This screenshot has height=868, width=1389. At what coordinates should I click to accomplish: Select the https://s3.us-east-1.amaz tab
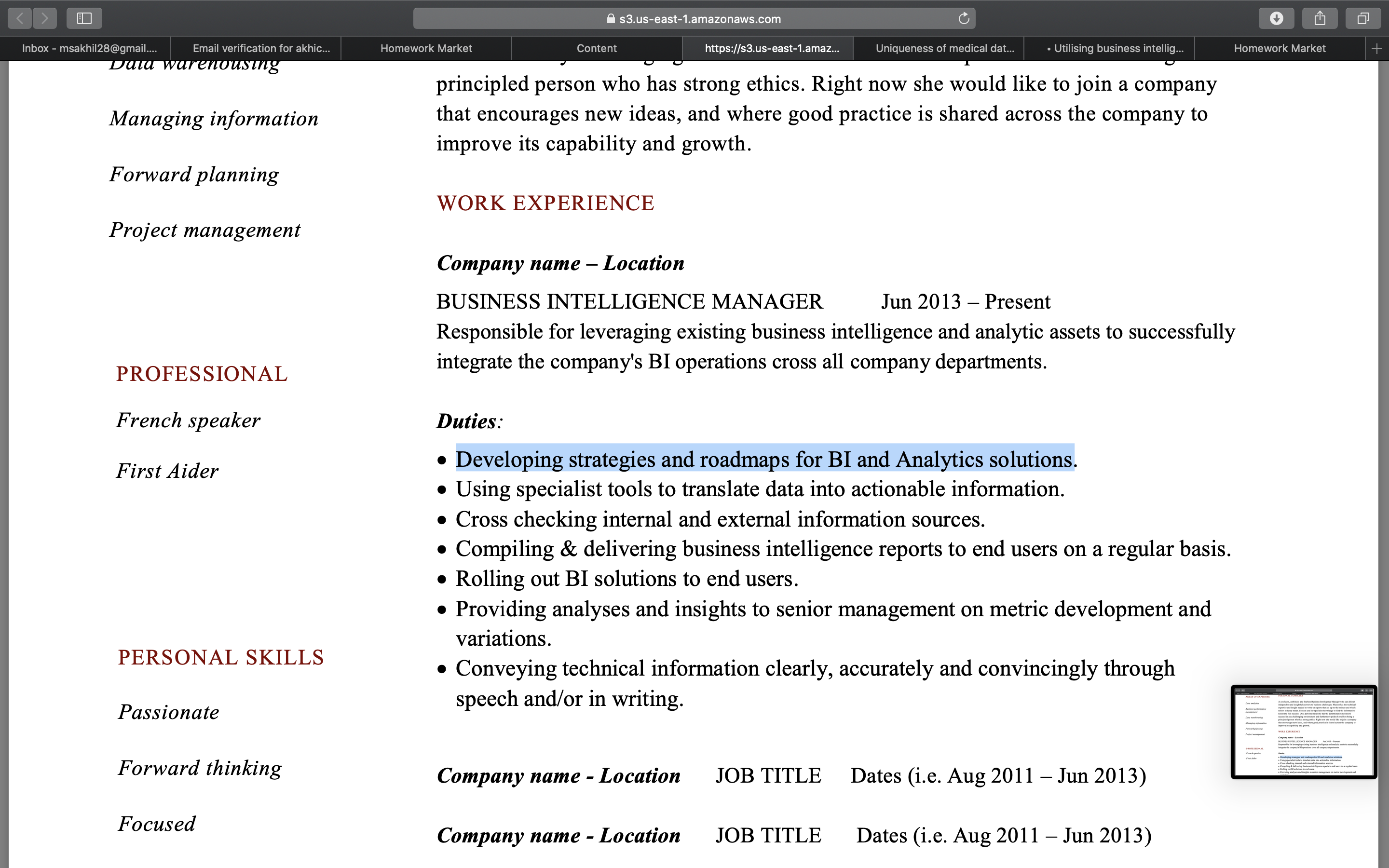(x=768, y=49)
